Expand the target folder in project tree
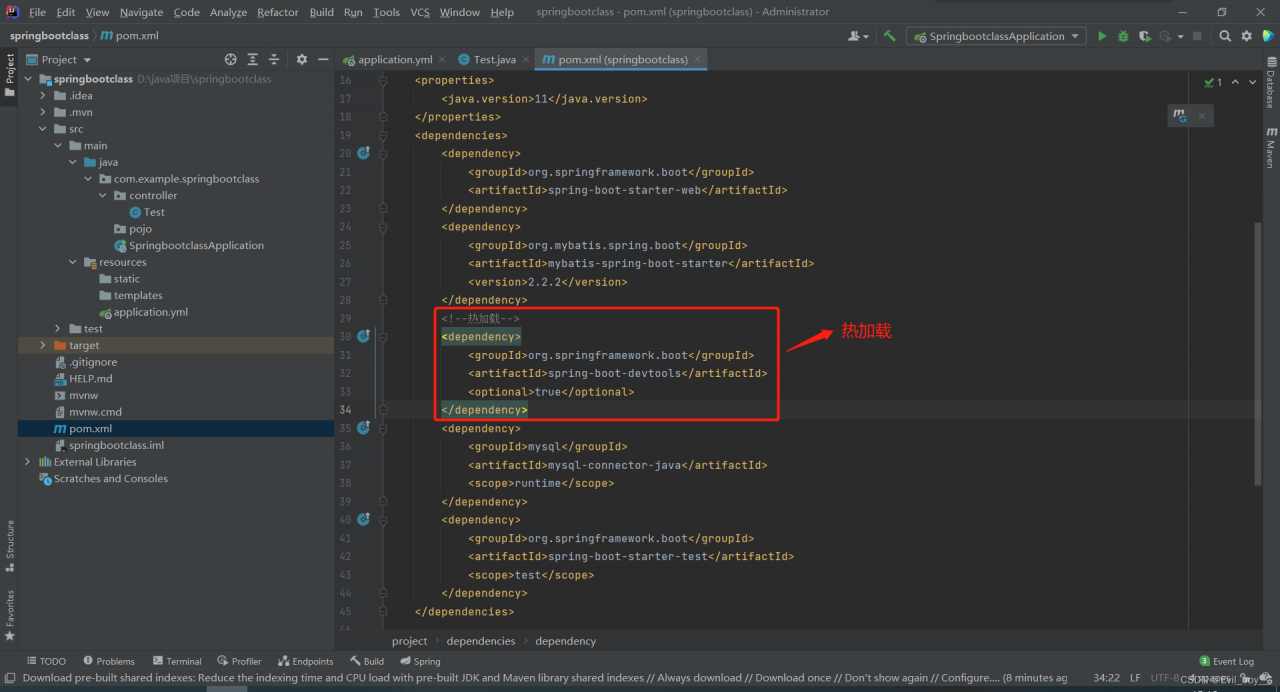The width and height of the screenshot is (1280, 692). (x=43, y=345)
